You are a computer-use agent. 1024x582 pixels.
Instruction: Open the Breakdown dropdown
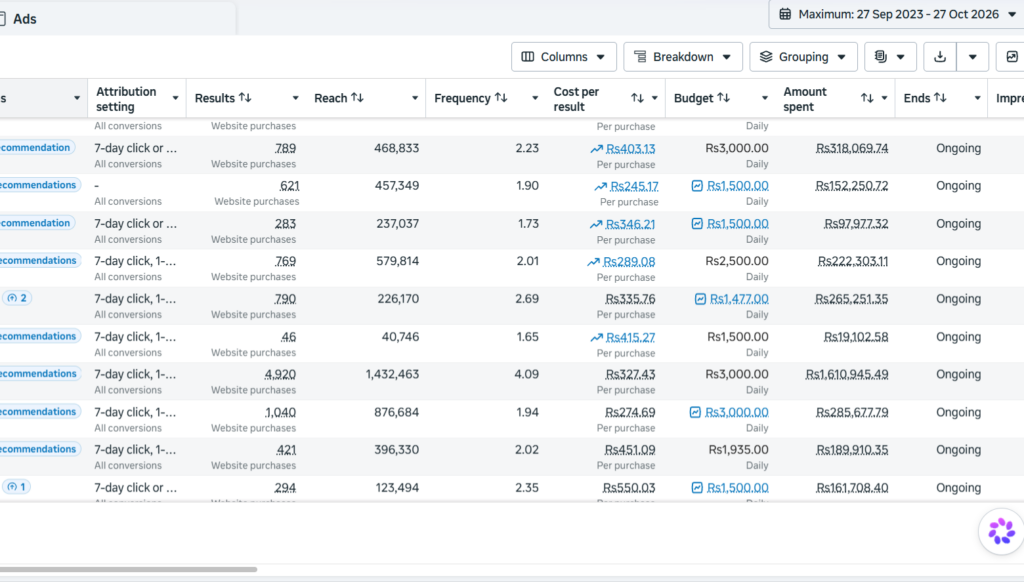(x=682, y=57)
